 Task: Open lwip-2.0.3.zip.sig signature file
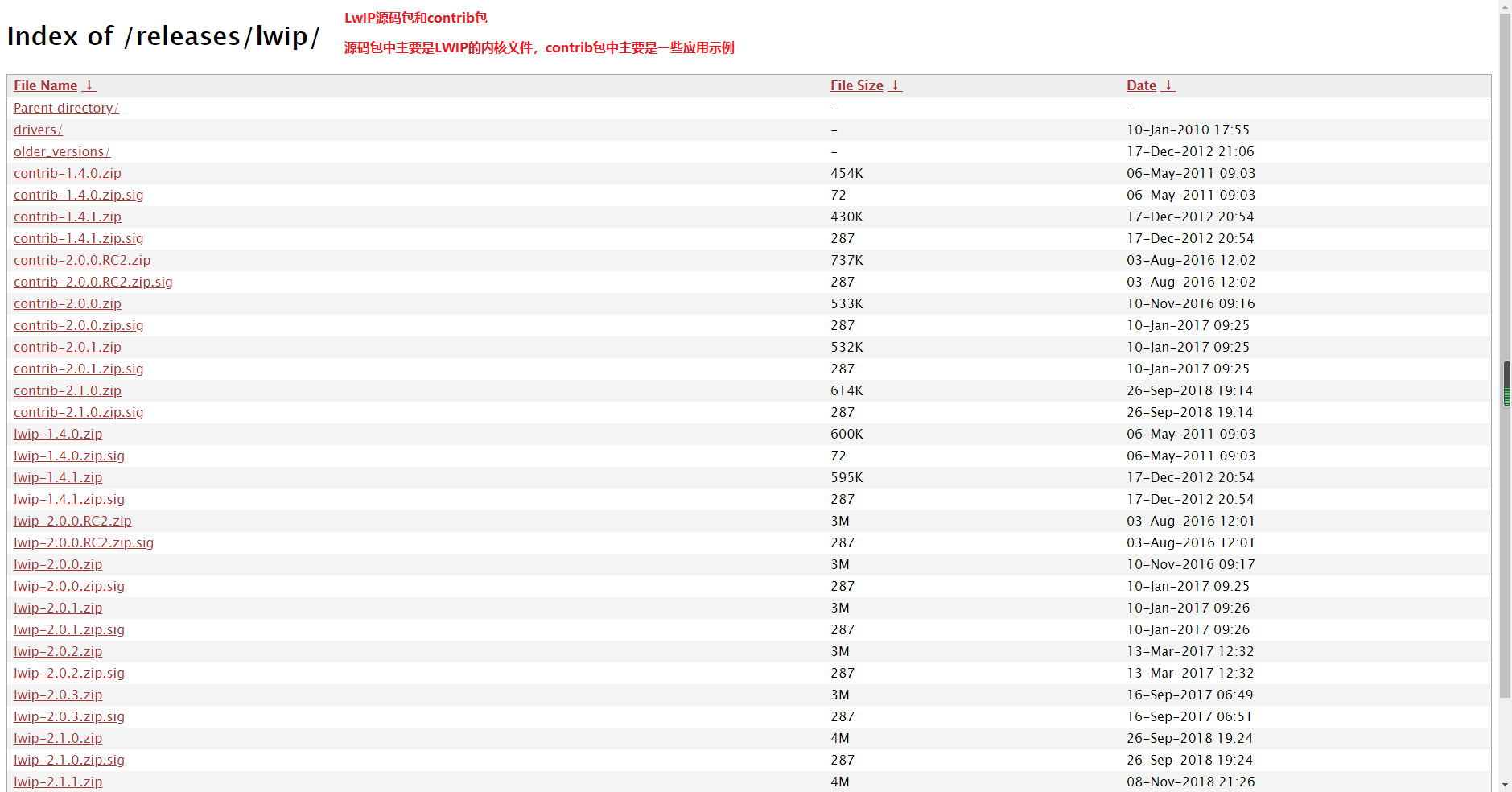click(x=69, y=716)
